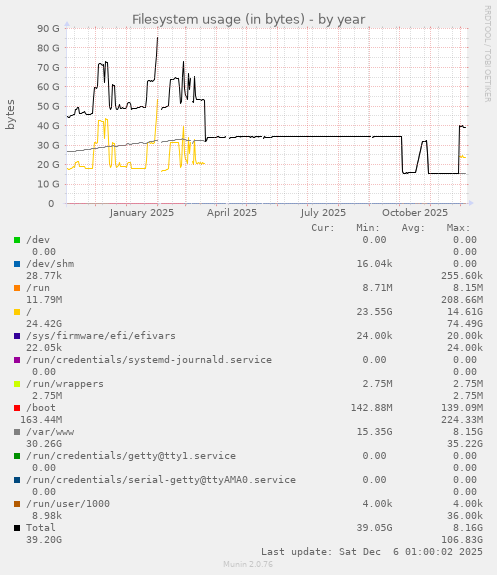
Task: Select the /run/wrappers legend label
Action: tap(65, 384)
